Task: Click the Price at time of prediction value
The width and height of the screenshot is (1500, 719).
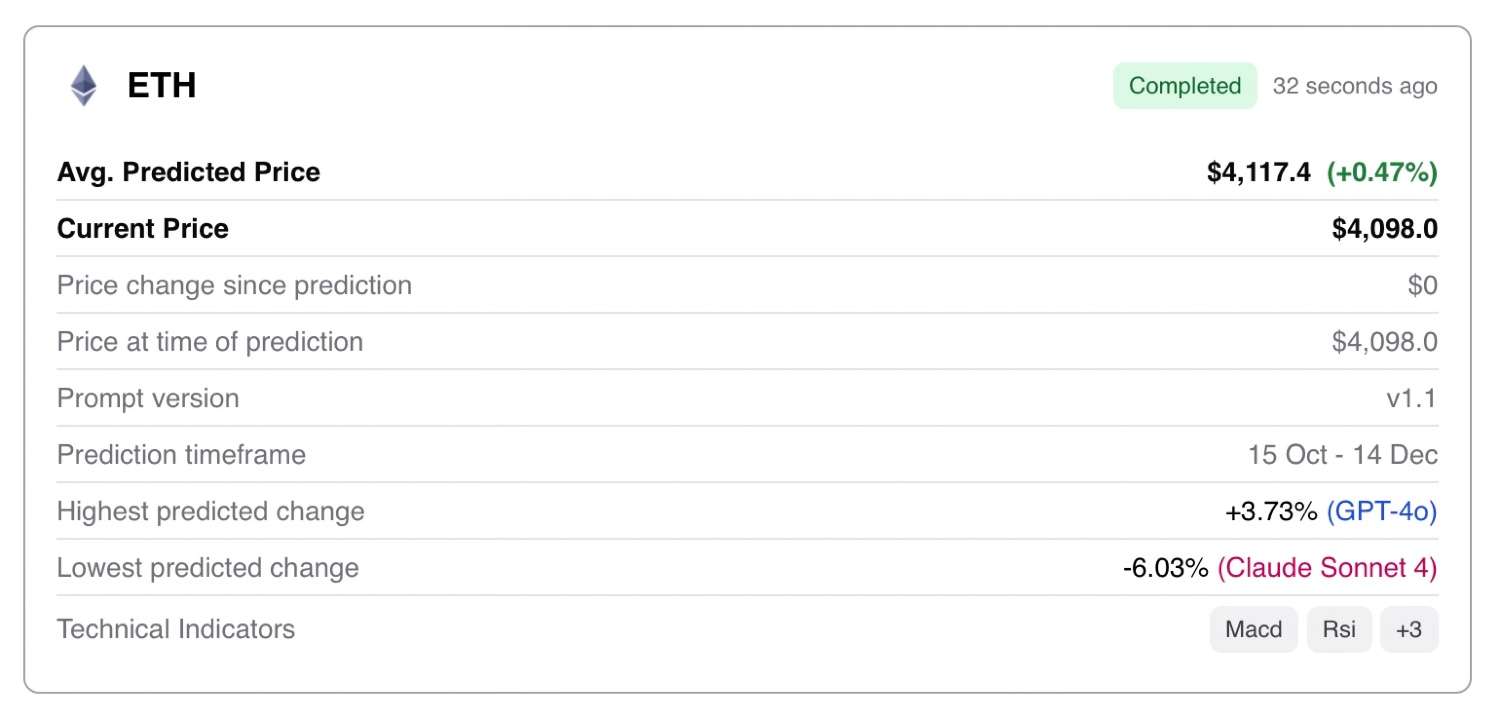Action: (1384, 342)
